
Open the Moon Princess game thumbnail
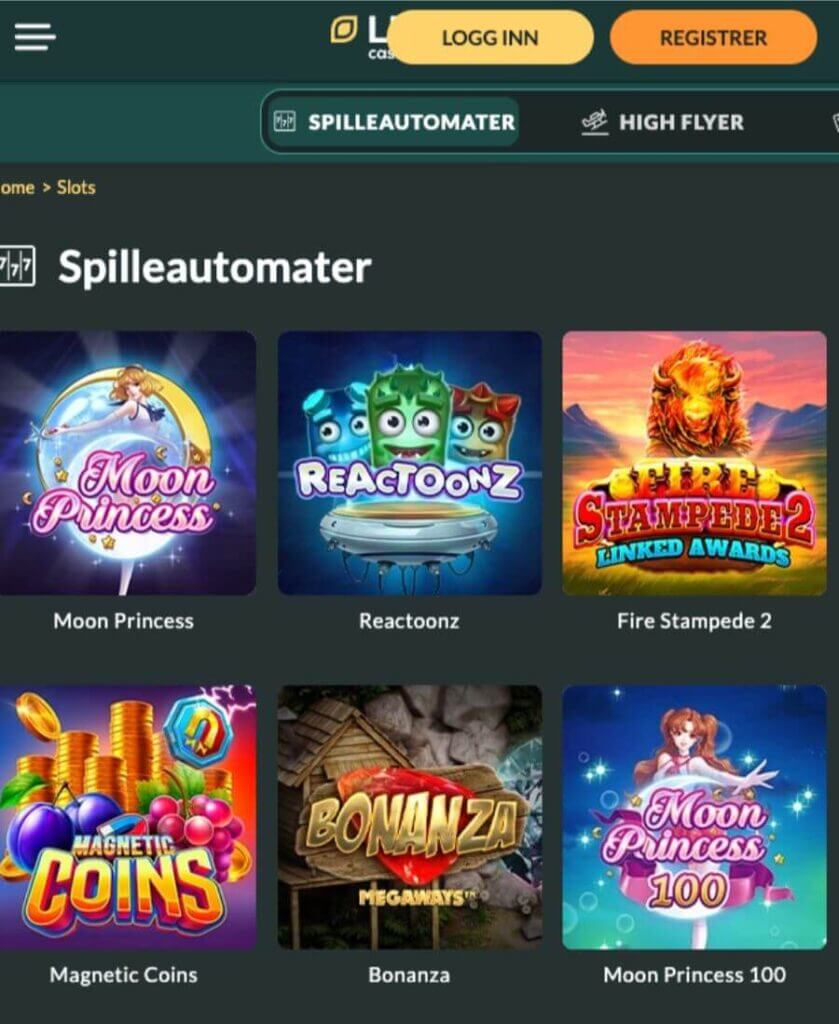[127, 463]
